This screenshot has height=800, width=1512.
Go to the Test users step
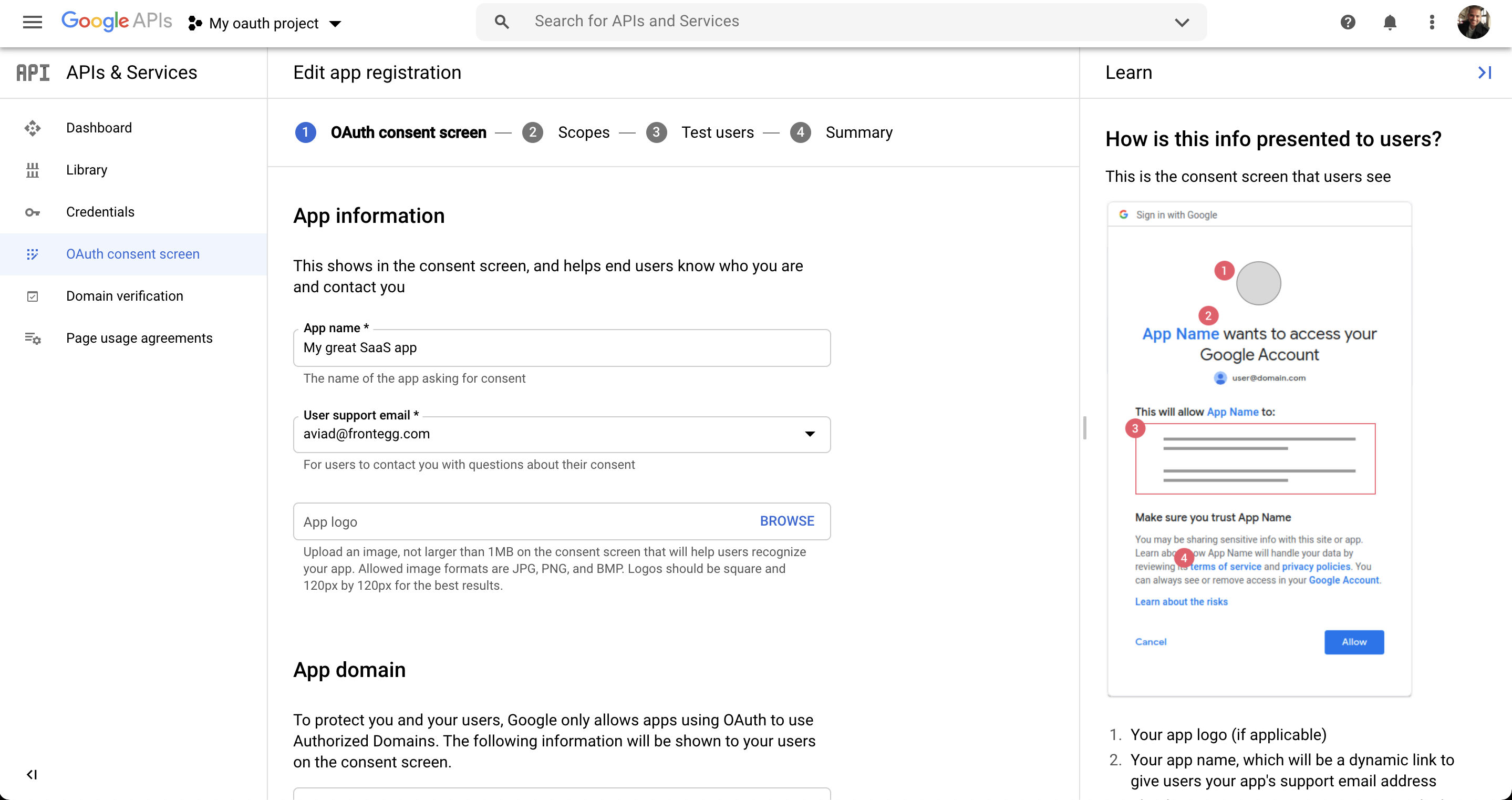[717, 133]
